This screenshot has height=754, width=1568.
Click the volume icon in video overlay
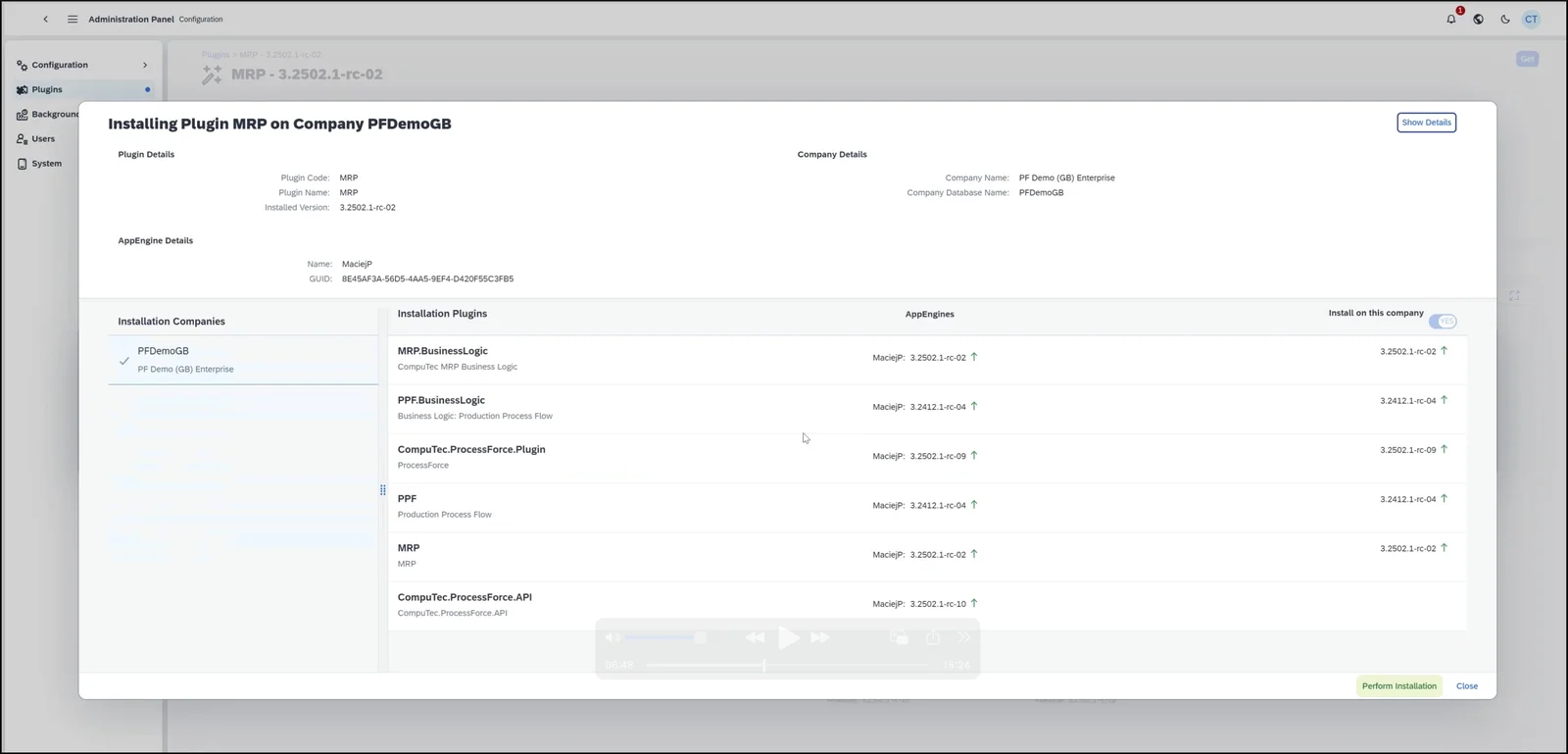(x=612, y=637)
